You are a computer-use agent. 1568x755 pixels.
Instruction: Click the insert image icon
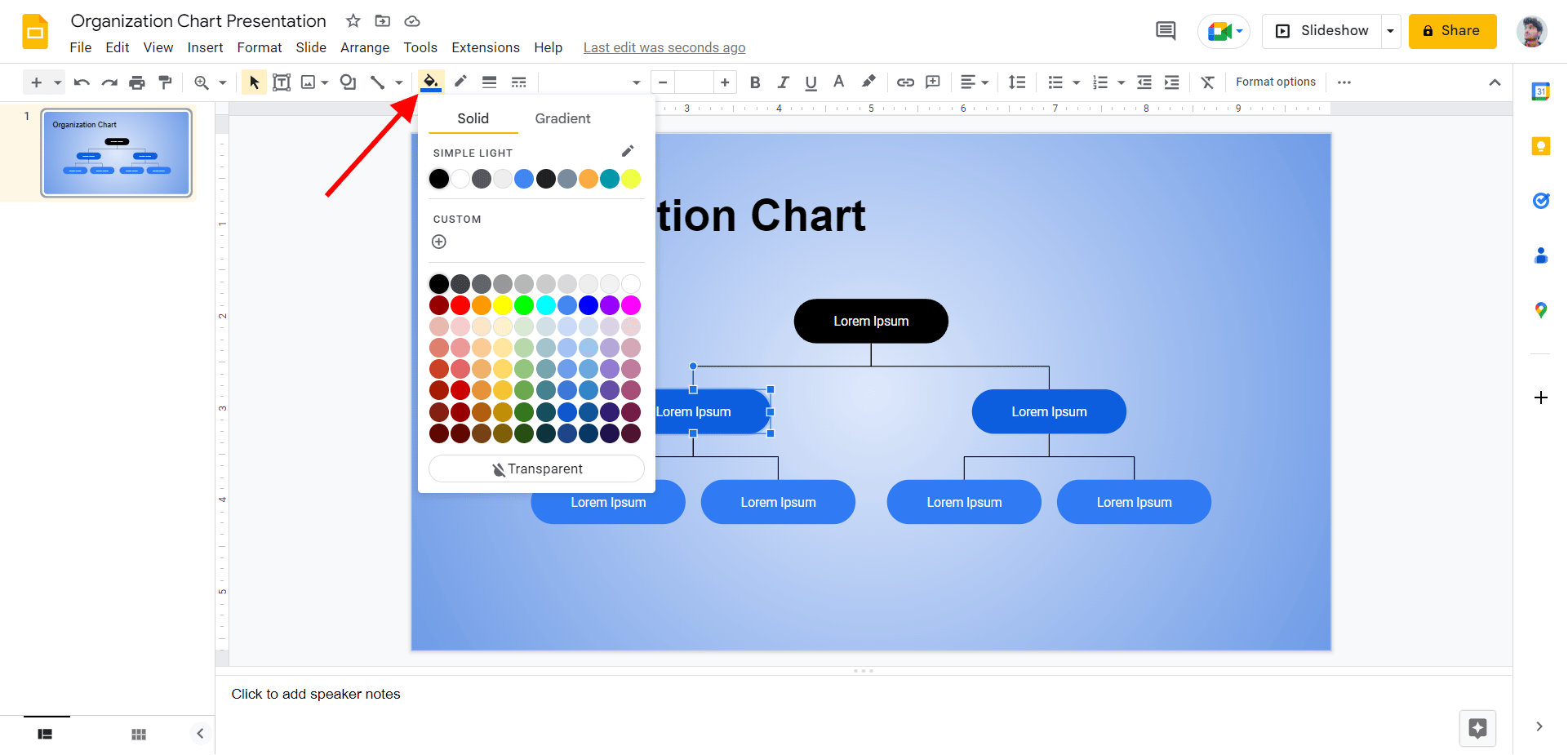click(x=309, y=82)
